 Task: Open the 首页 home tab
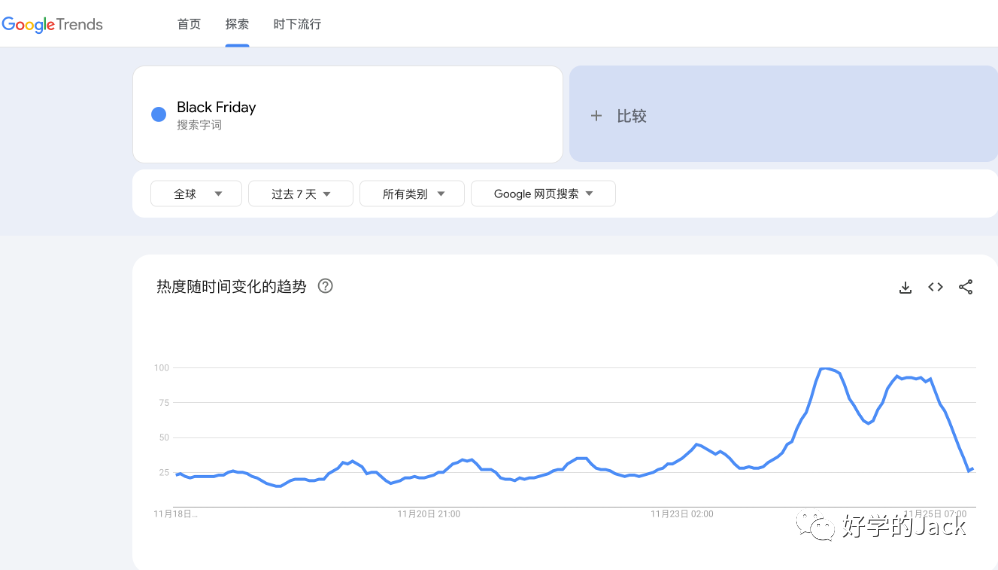(189, 24)
